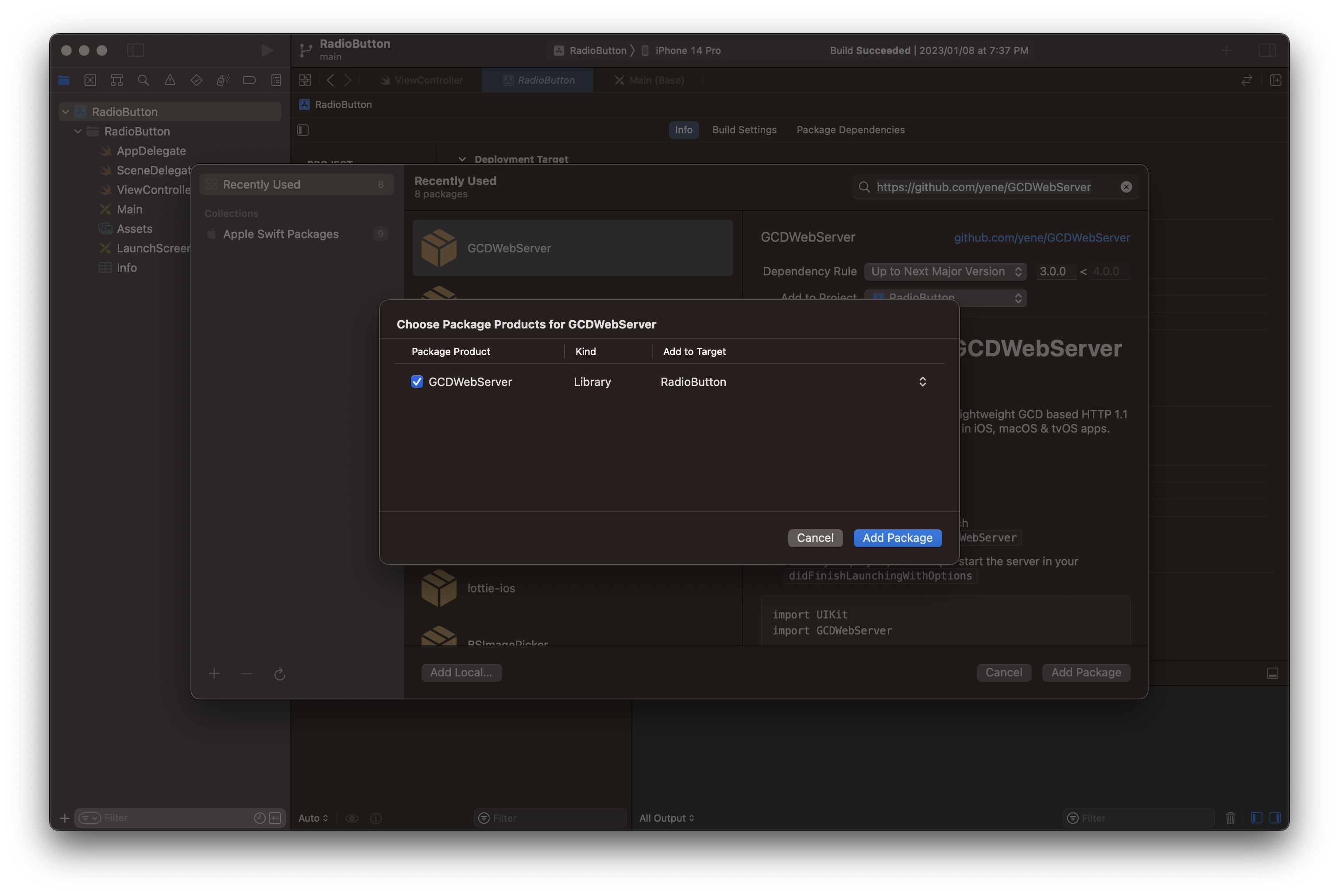The width and height of the screenshot is (1339, 896).
Task: Open the Breakpoint navigator icon
Action: [x=249, y=81]
